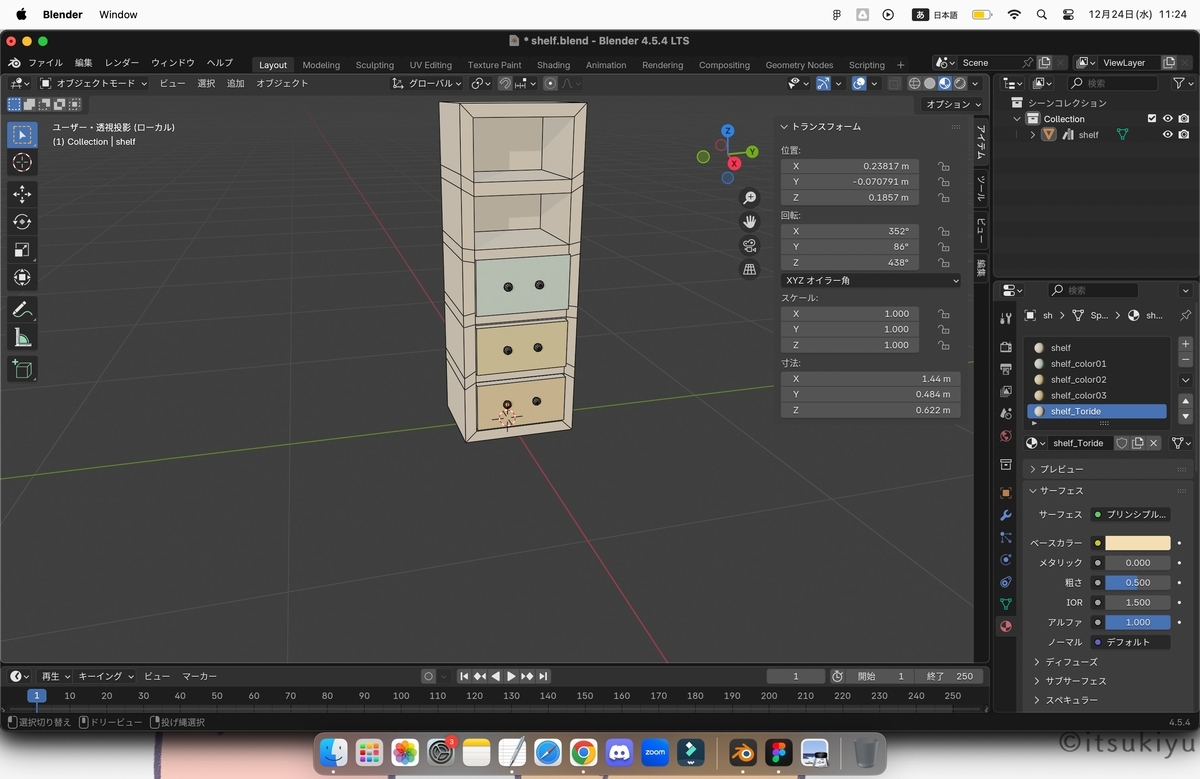Viewport: 1200px width, 779px height.
Task: Open the Render properties tab
Action: (1006, 347)
